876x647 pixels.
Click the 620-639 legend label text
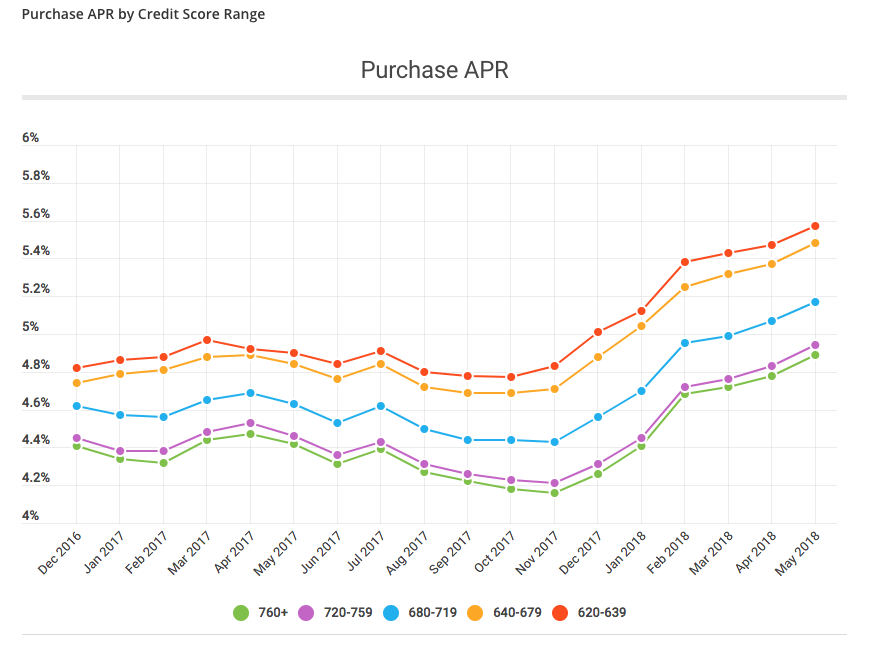pyautogui.click(x=602, y=612)
